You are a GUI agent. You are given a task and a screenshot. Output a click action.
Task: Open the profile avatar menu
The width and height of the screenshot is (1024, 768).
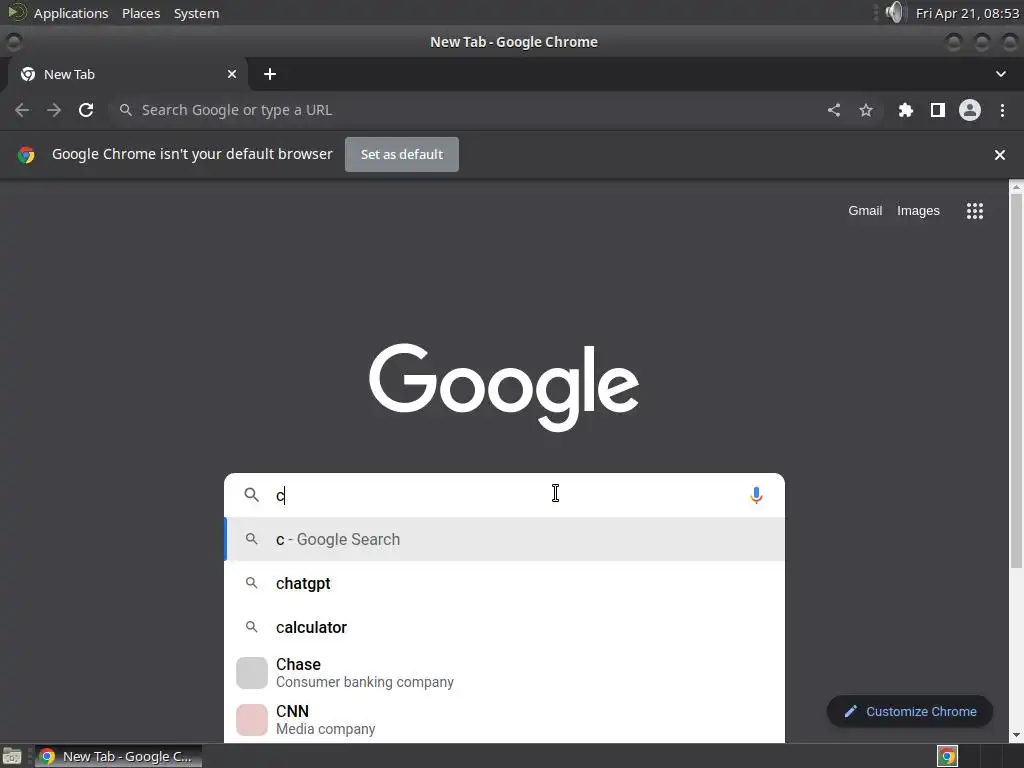(970, 110)
